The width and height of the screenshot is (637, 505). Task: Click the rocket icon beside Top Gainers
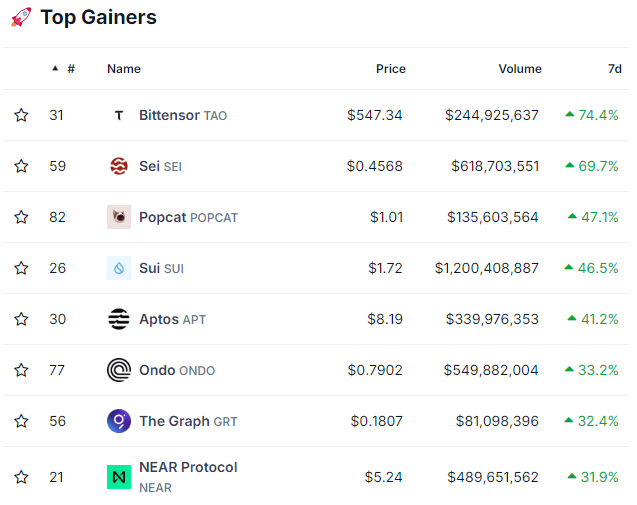coord(21,17)
